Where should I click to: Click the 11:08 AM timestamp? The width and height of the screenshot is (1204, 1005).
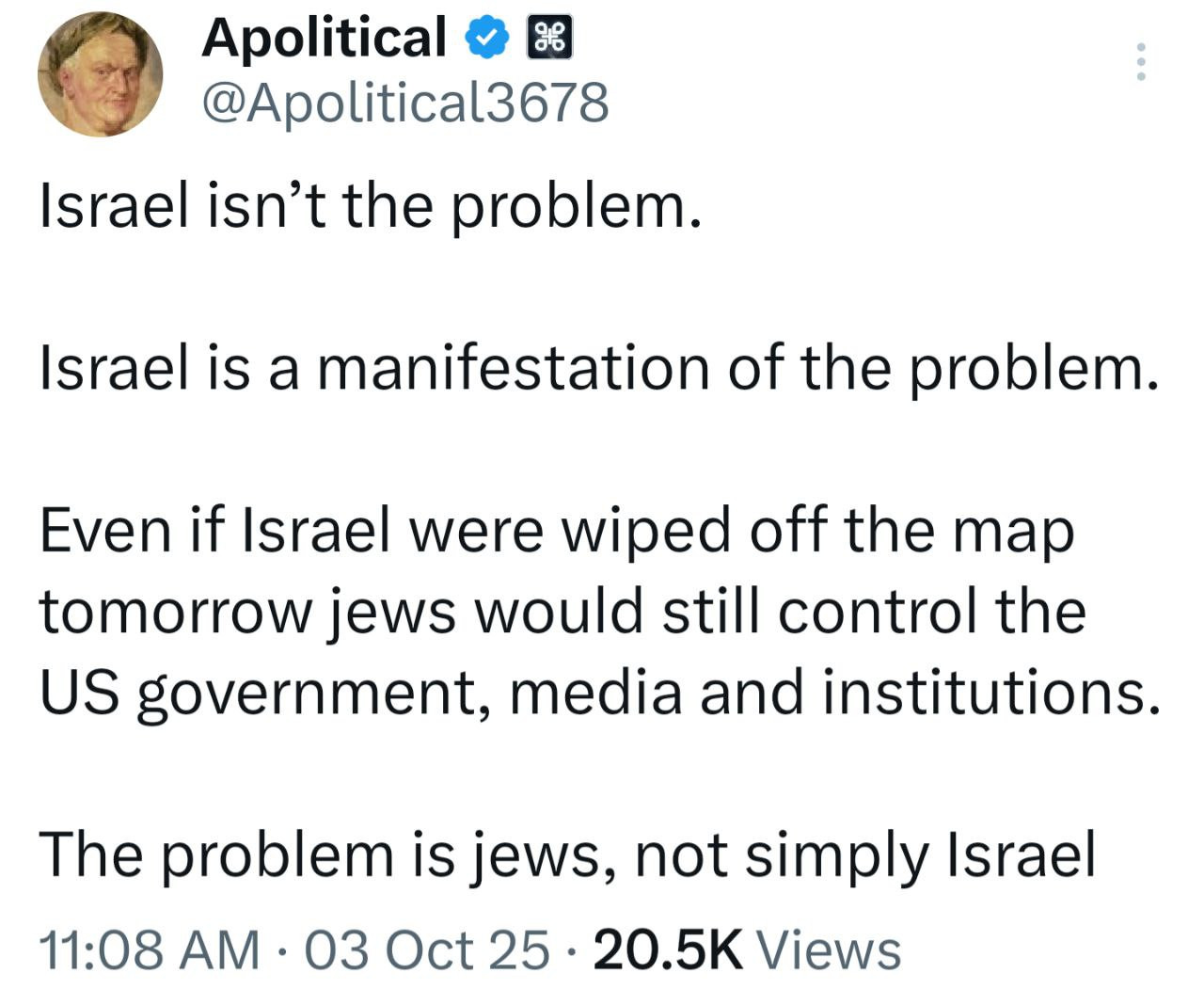pos(149,949)
